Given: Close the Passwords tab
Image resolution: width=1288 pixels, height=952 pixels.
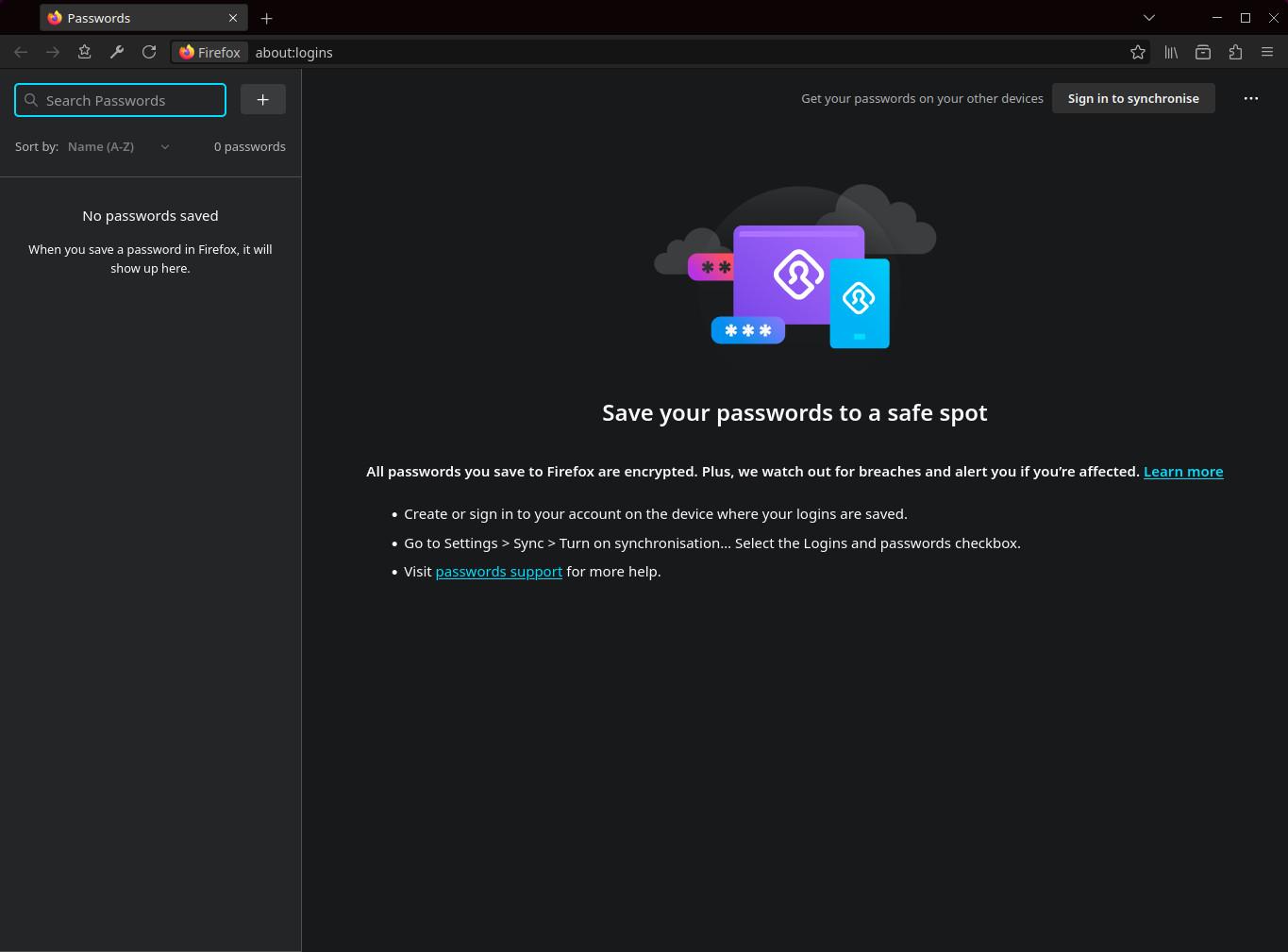Looking at the screenshot, I should (x=233, y=18).
